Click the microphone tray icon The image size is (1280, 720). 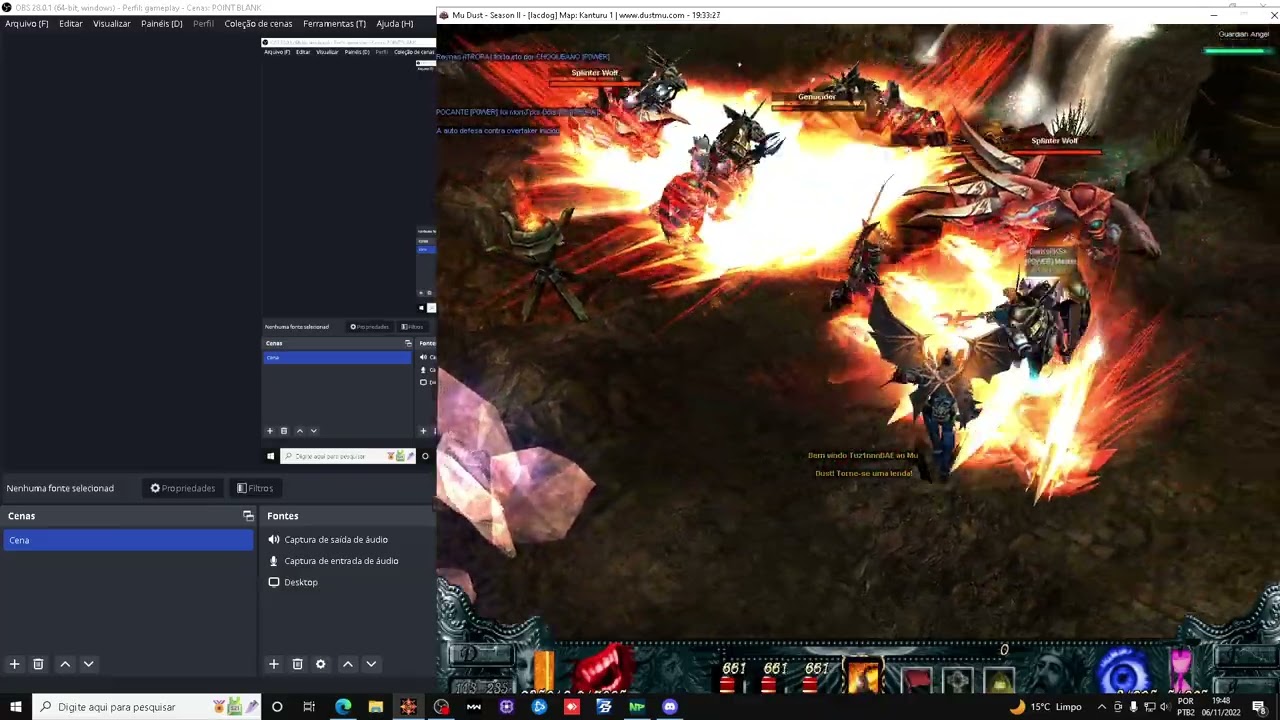[x=1133, y=707]
